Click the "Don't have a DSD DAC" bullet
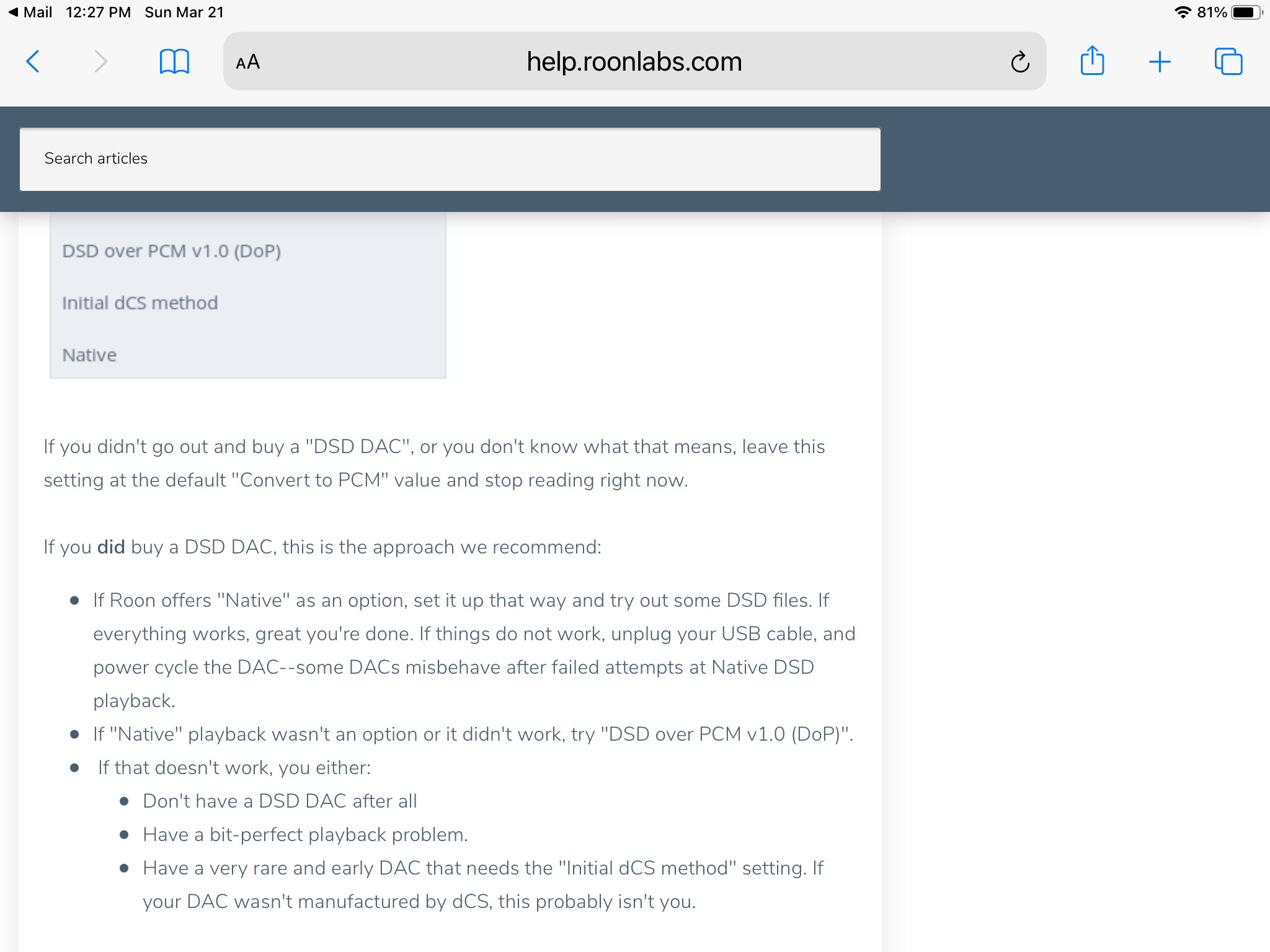Screen dimensions: 1270x952 coord(280,801)
